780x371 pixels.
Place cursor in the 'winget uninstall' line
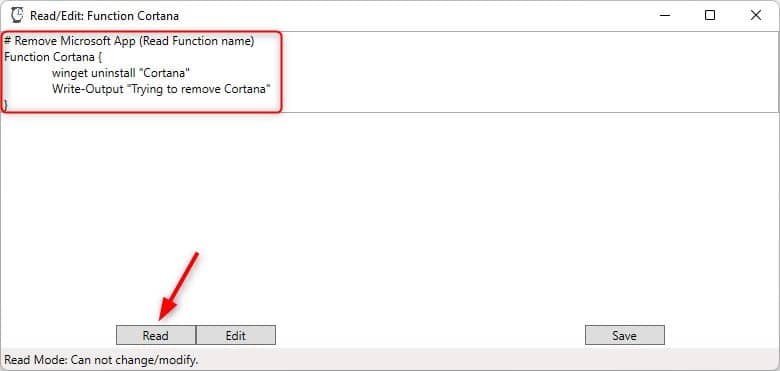[x=121, y=74]
